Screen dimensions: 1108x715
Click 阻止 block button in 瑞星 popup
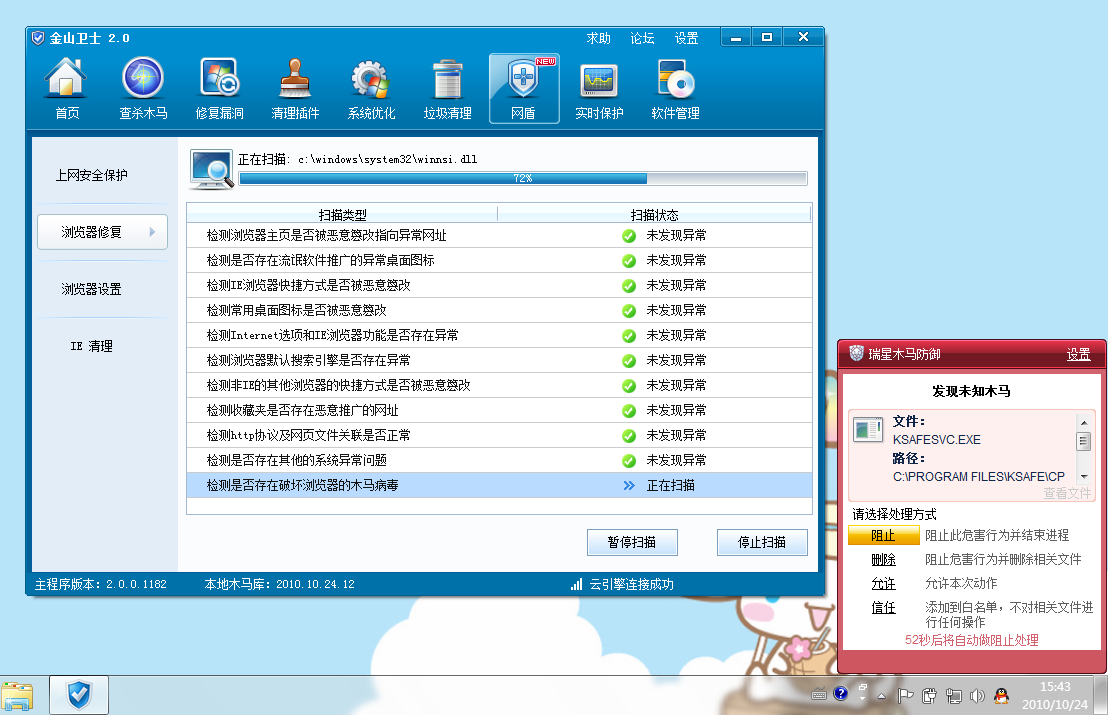click(883, 536)
